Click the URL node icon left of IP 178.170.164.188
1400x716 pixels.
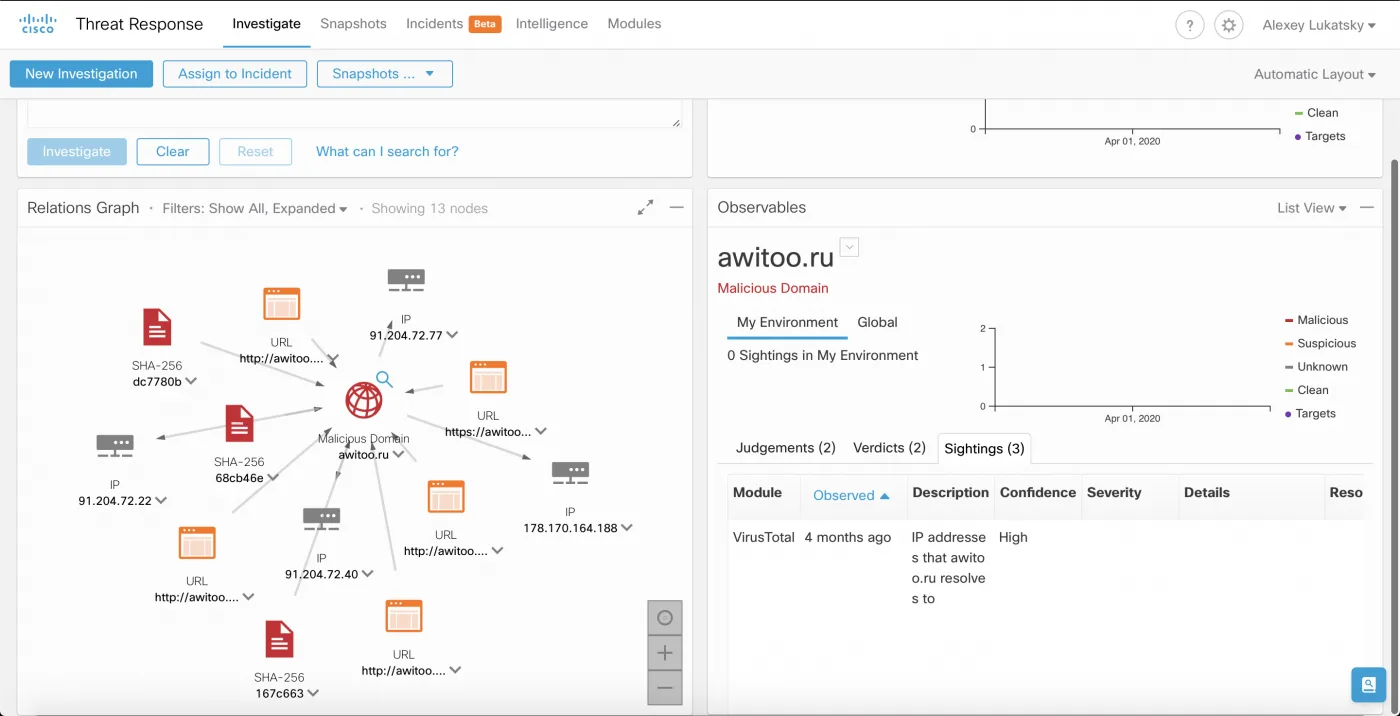(x=446, y=497)
